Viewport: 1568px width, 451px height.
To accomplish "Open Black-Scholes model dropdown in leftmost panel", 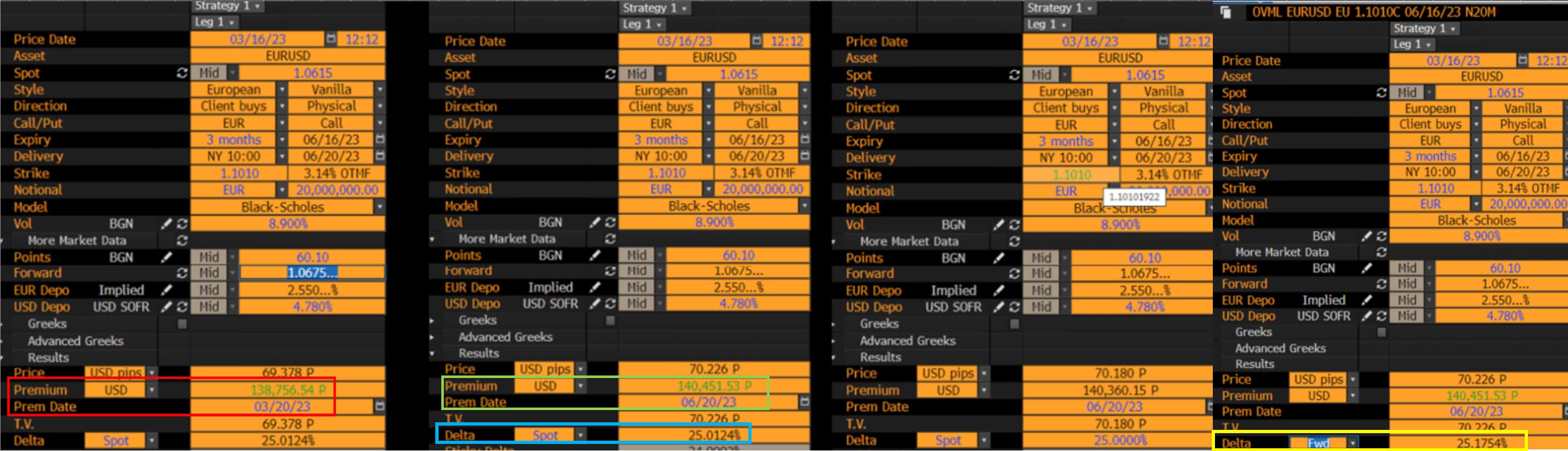I will point(380,207).
